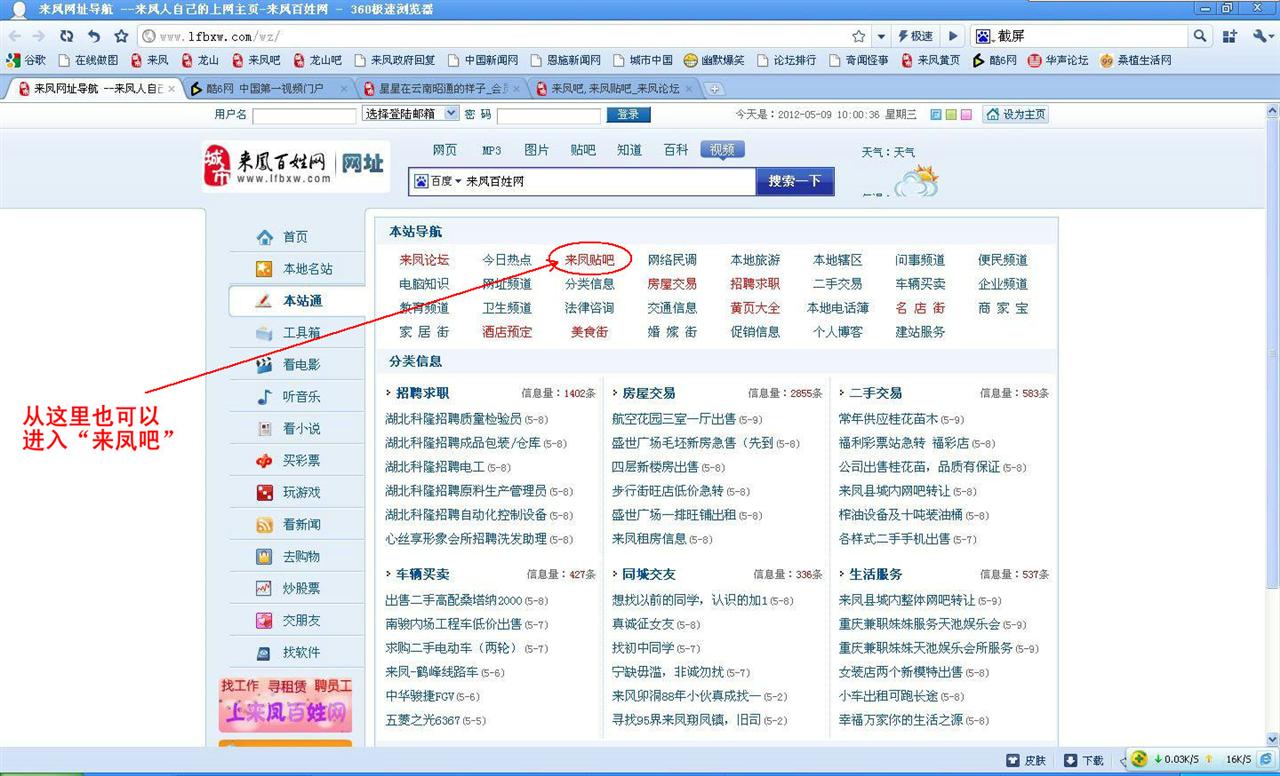Click the 本地名站 star icon in sidebar
1280x776 pixels.
tap(264, 269)
